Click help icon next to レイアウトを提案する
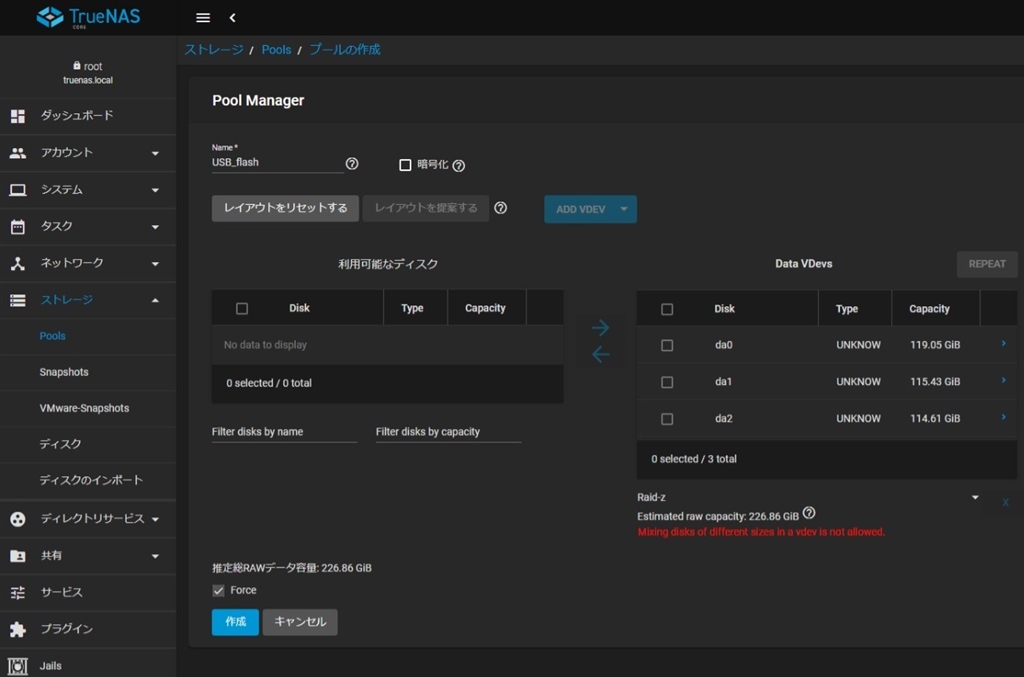 (x=501, y=208)
